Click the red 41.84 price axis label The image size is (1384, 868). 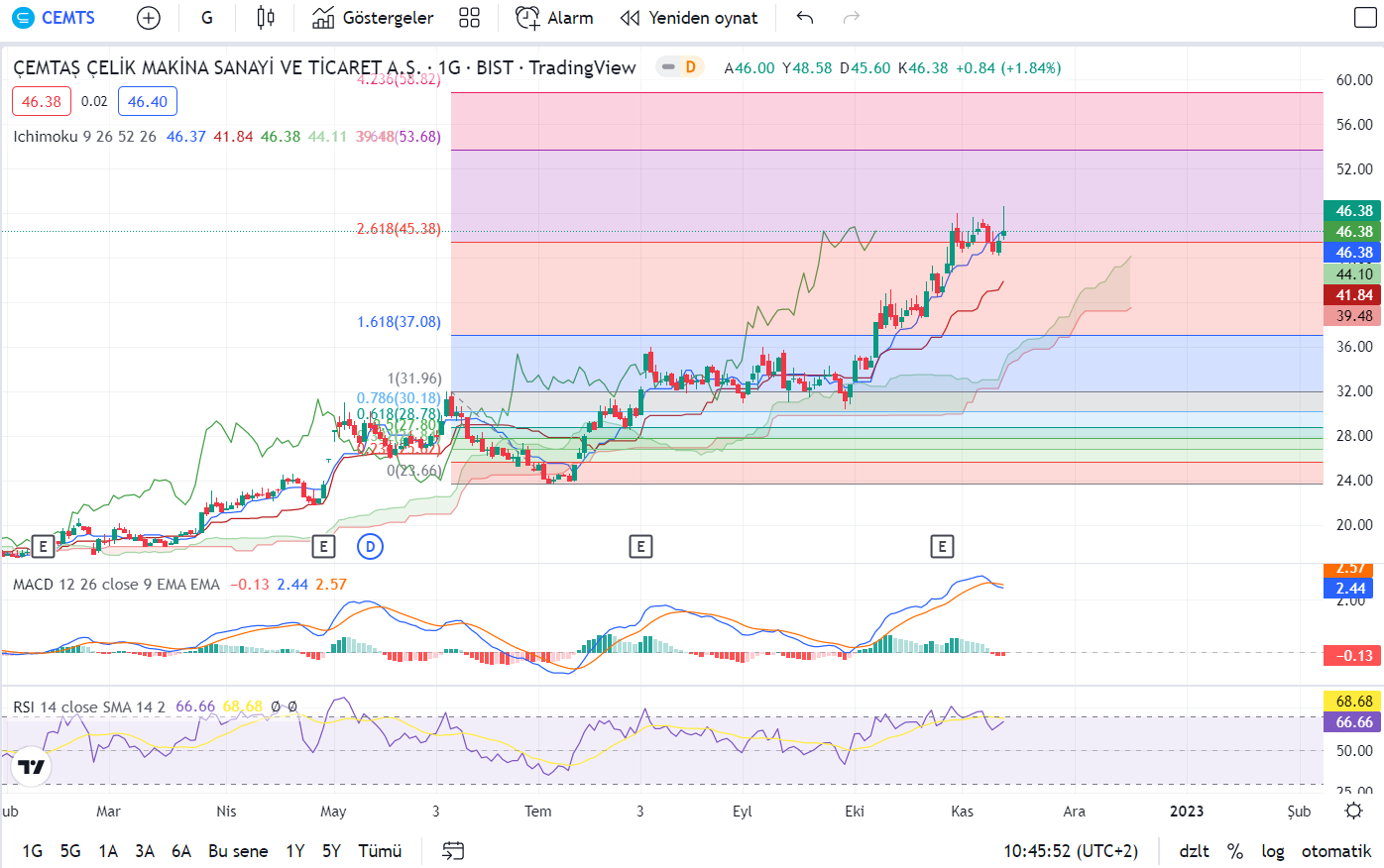pos(1352,295)
